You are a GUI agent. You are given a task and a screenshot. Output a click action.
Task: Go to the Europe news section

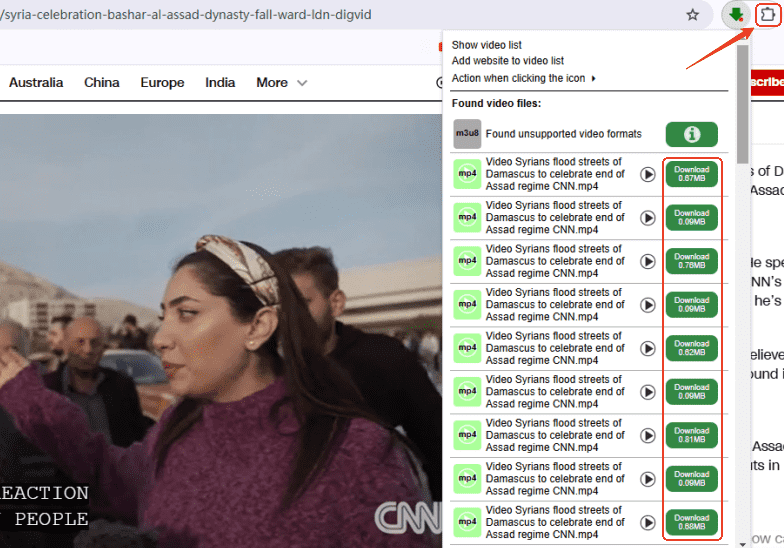click(162, 83)
